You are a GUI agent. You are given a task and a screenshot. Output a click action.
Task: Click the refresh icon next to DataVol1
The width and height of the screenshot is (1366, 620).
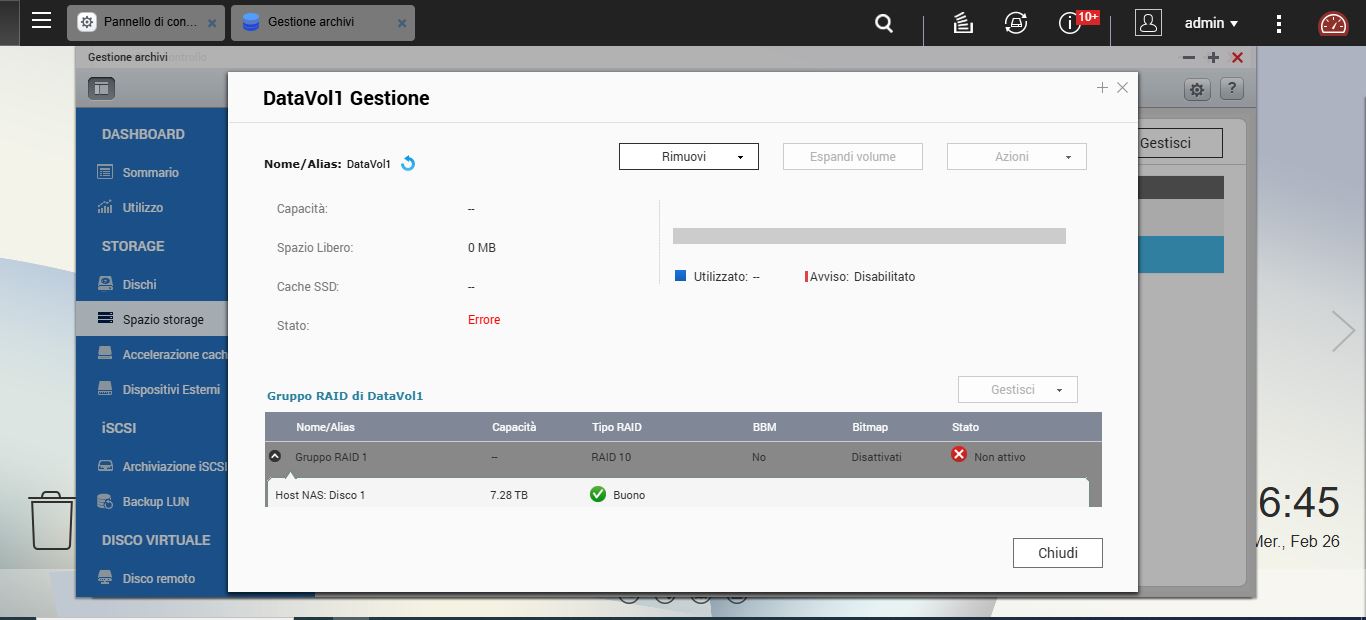click(408, 164)
